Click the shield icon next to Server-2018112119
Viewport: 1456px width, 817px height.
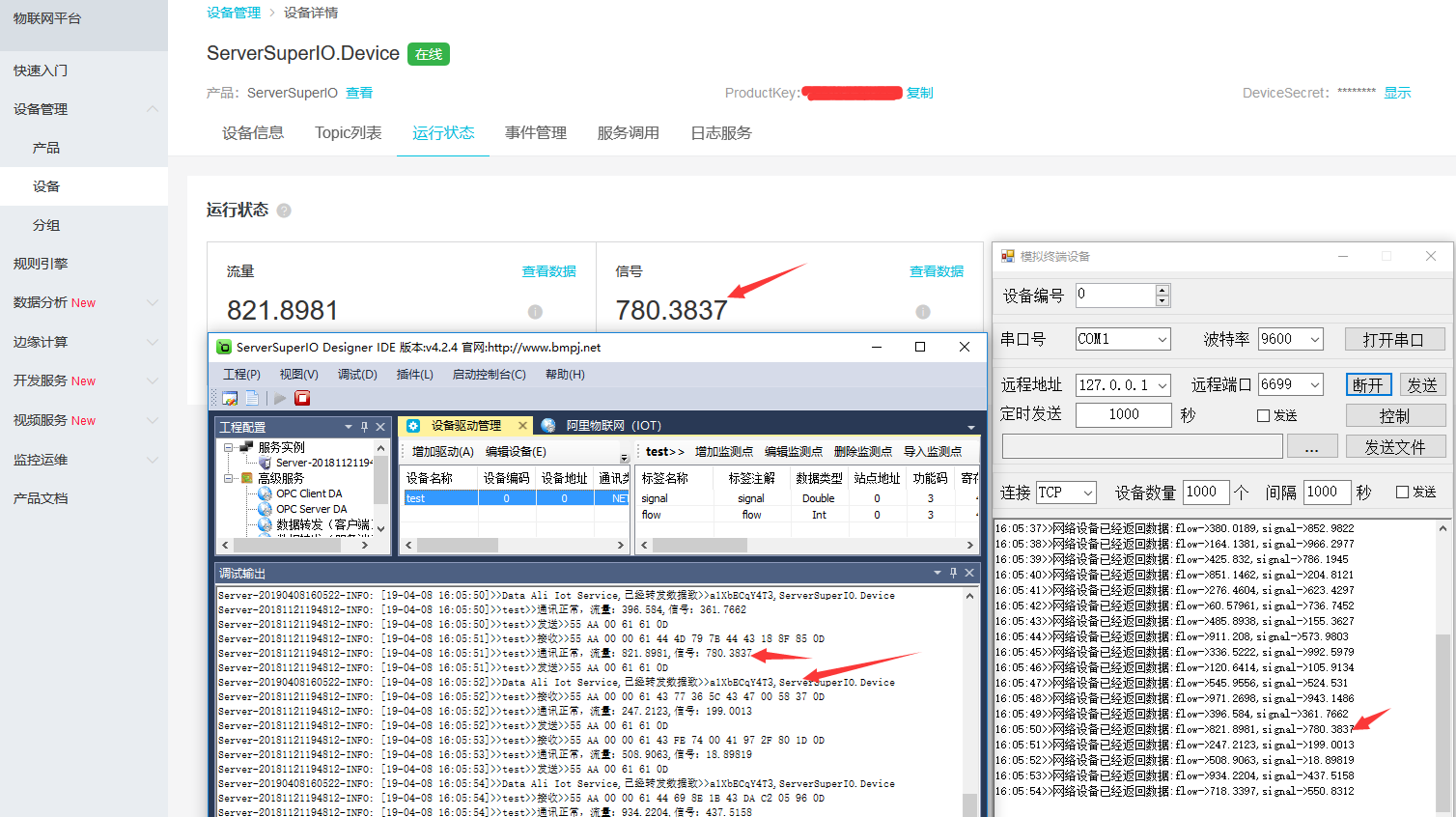[266, 463]
